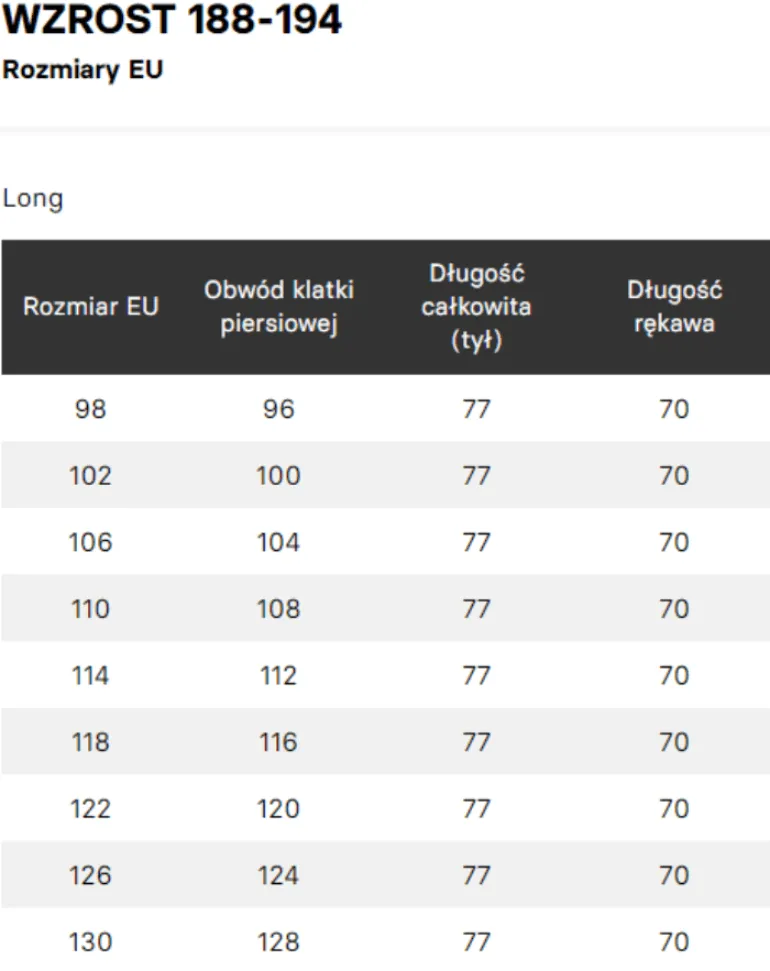Image resolution: width=770 pixels, height=971 pixels.
Task: Click the Długość rękawa column header
Action: pyautogui.click(x=674, y=307)
